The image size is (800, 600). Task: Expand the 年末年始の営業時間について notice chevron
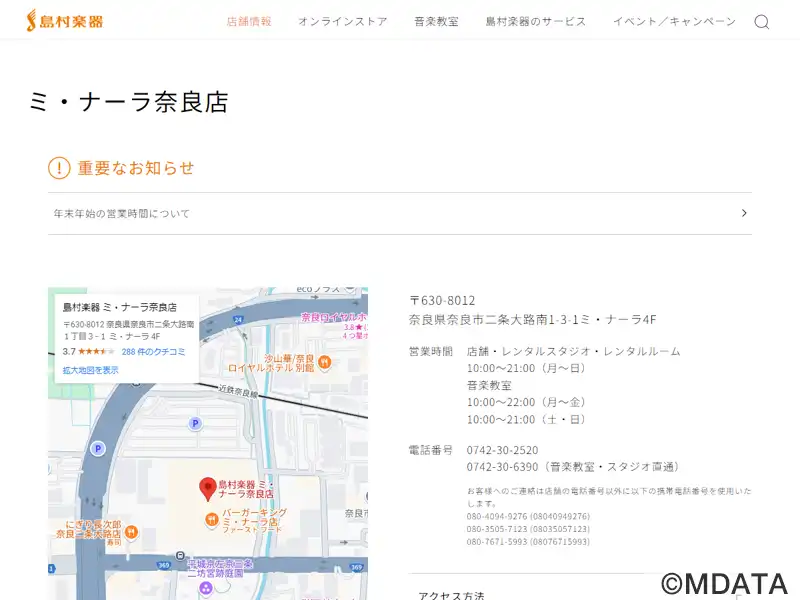(x=744, y=213)
